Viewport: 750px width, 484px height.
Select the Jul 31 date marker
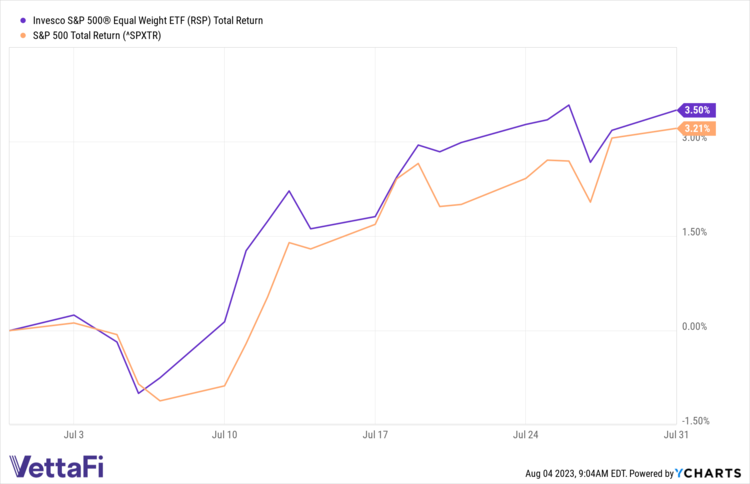click(x=675, y=437)
